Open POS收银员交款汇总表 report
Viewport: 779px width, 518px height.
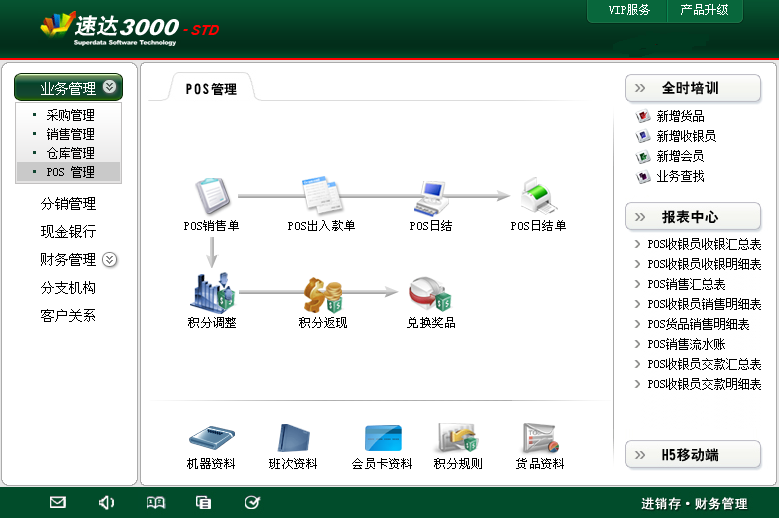(x=704, y=364)
